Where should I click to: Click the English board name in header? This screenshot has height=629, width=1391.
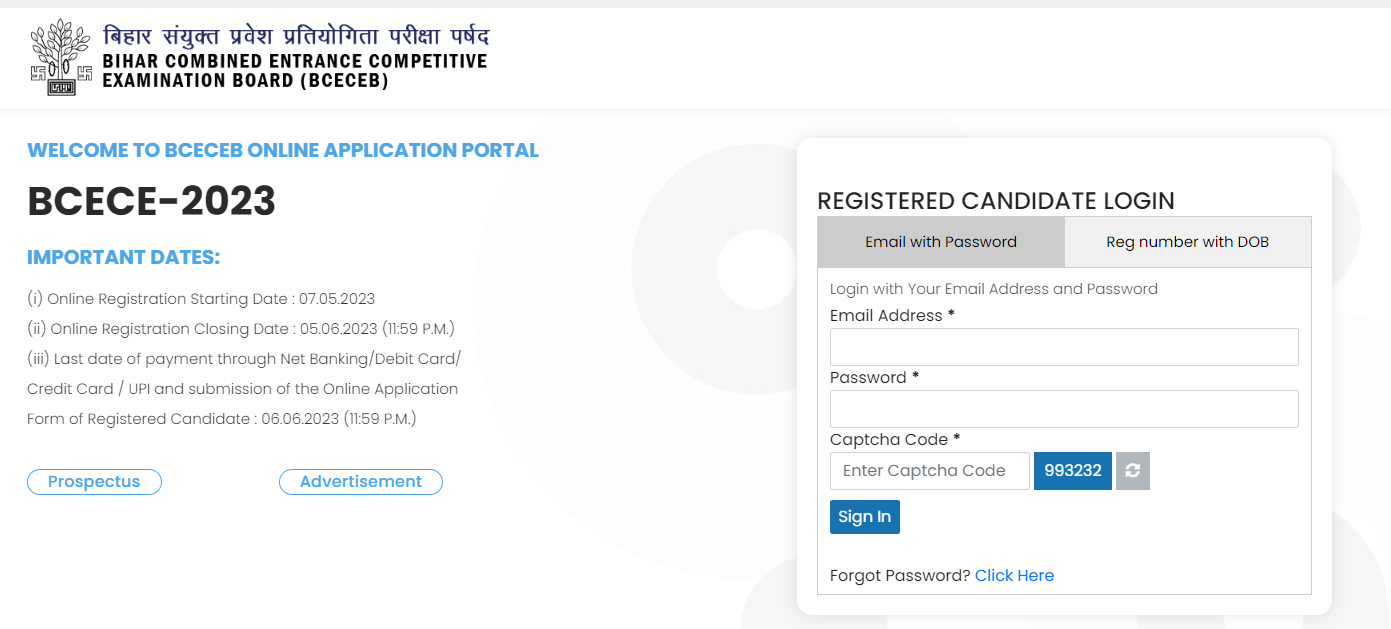295,71
